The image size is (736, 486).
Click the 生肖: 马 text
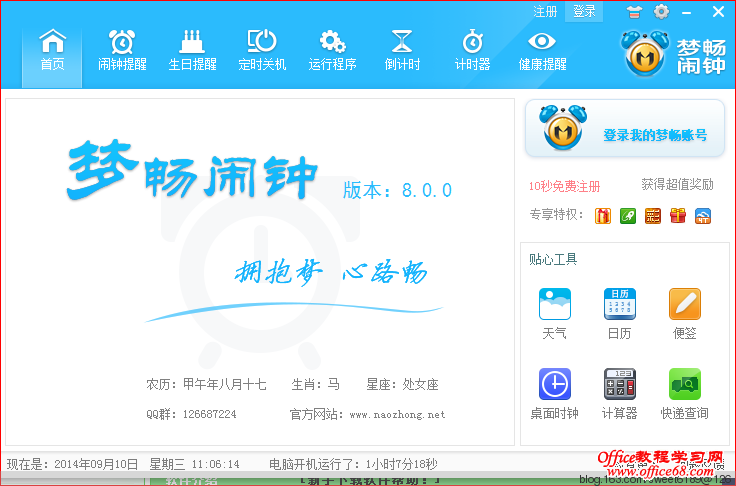click(x=315, y=385)
